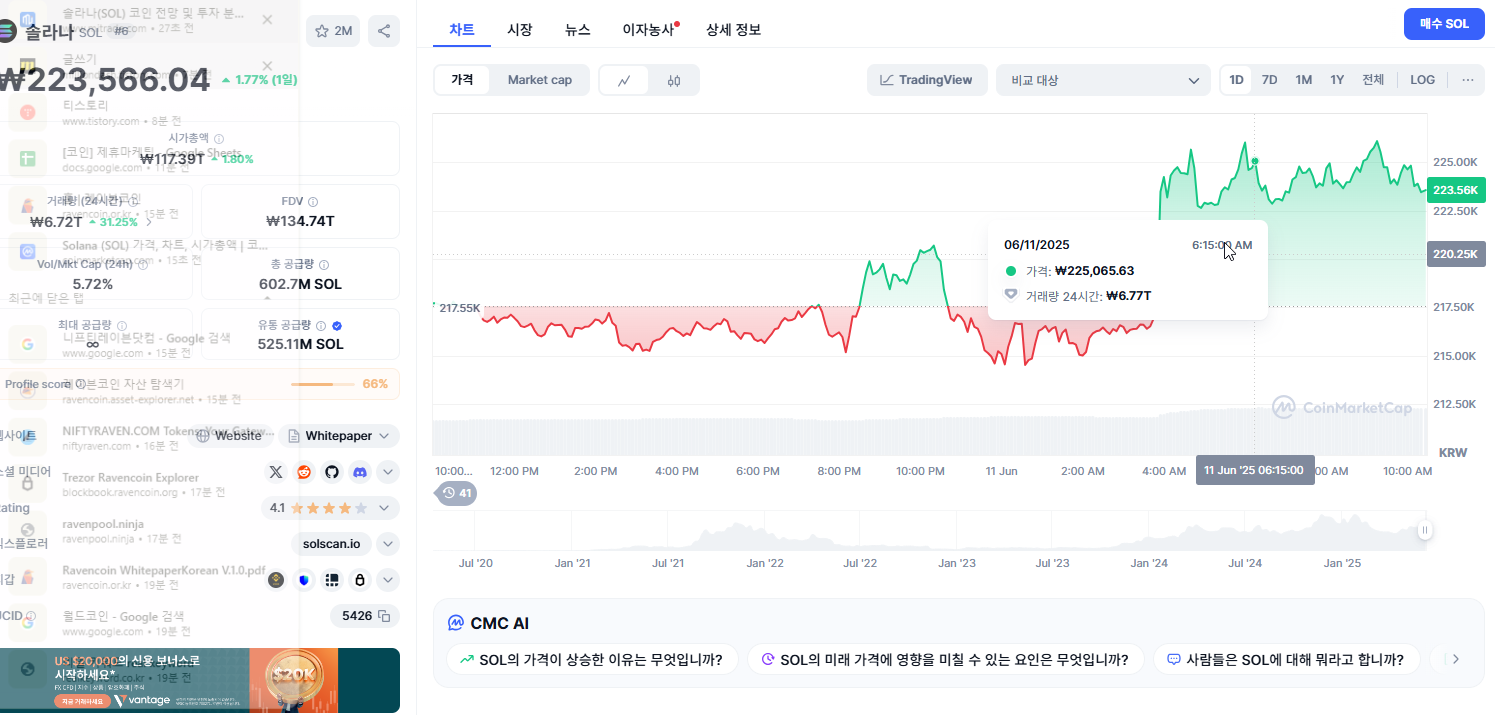Viewport: 1495px width, 715px height.
Task: Click the black grid wallet icon
Action: 332,580
